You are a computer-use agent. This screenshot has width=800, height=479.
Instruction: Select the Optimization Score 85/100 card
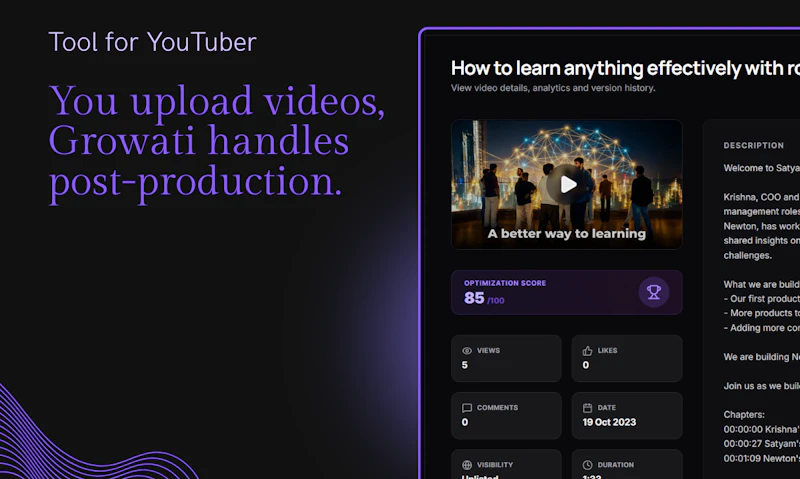(x=567, y=292)
